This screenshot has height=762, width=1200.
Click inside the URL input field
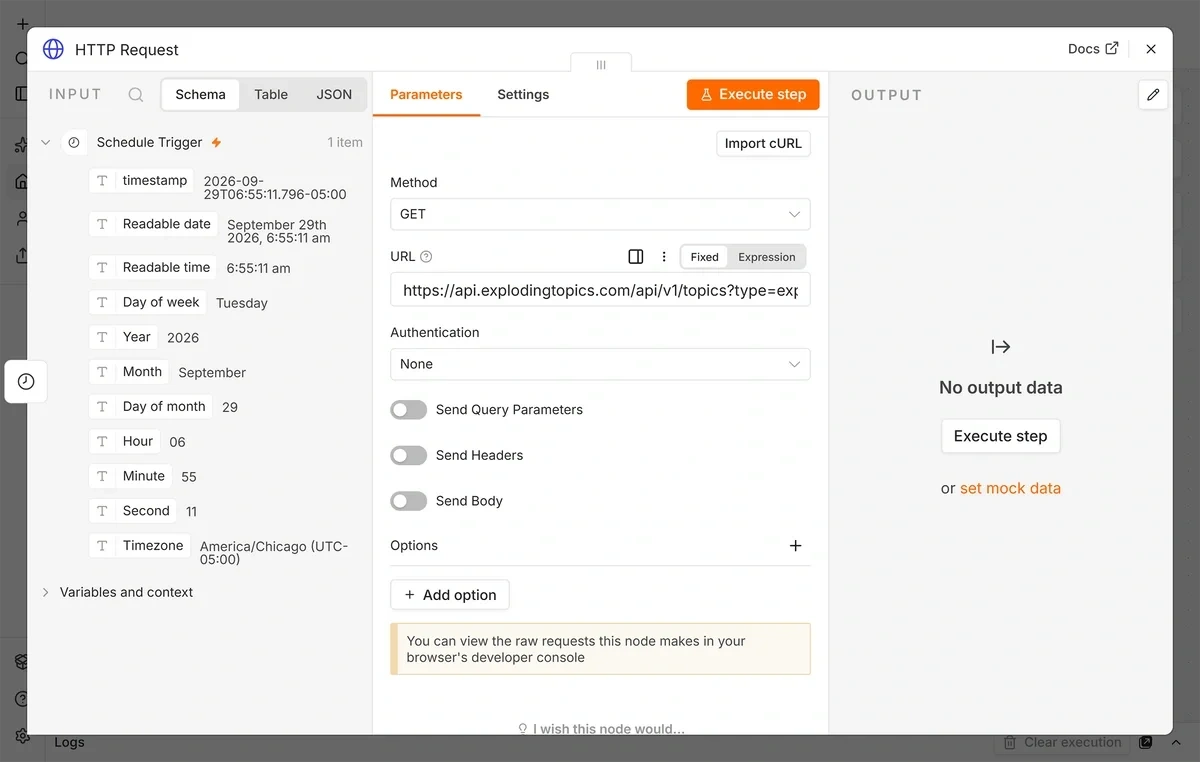point(600,290)
